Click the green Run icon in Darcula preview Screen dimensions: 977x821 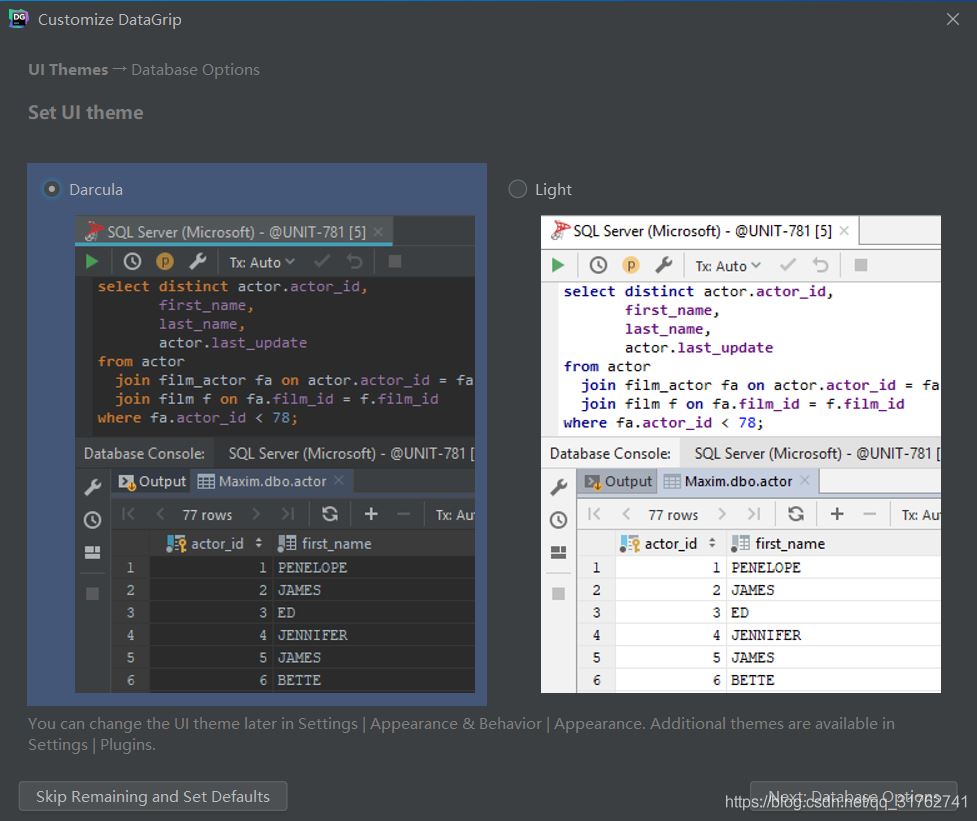pos(92,261)
